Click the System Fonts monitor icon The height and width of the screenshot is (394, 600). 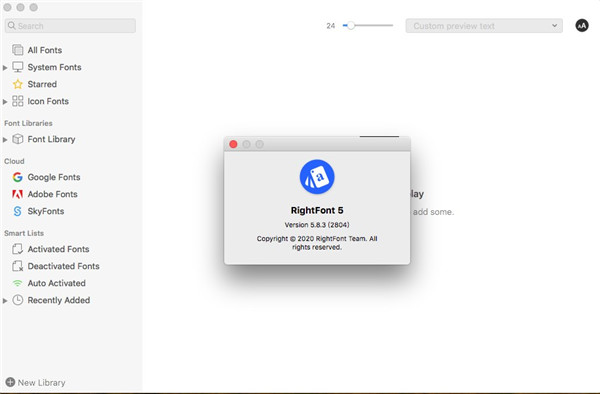click(18, 67)
